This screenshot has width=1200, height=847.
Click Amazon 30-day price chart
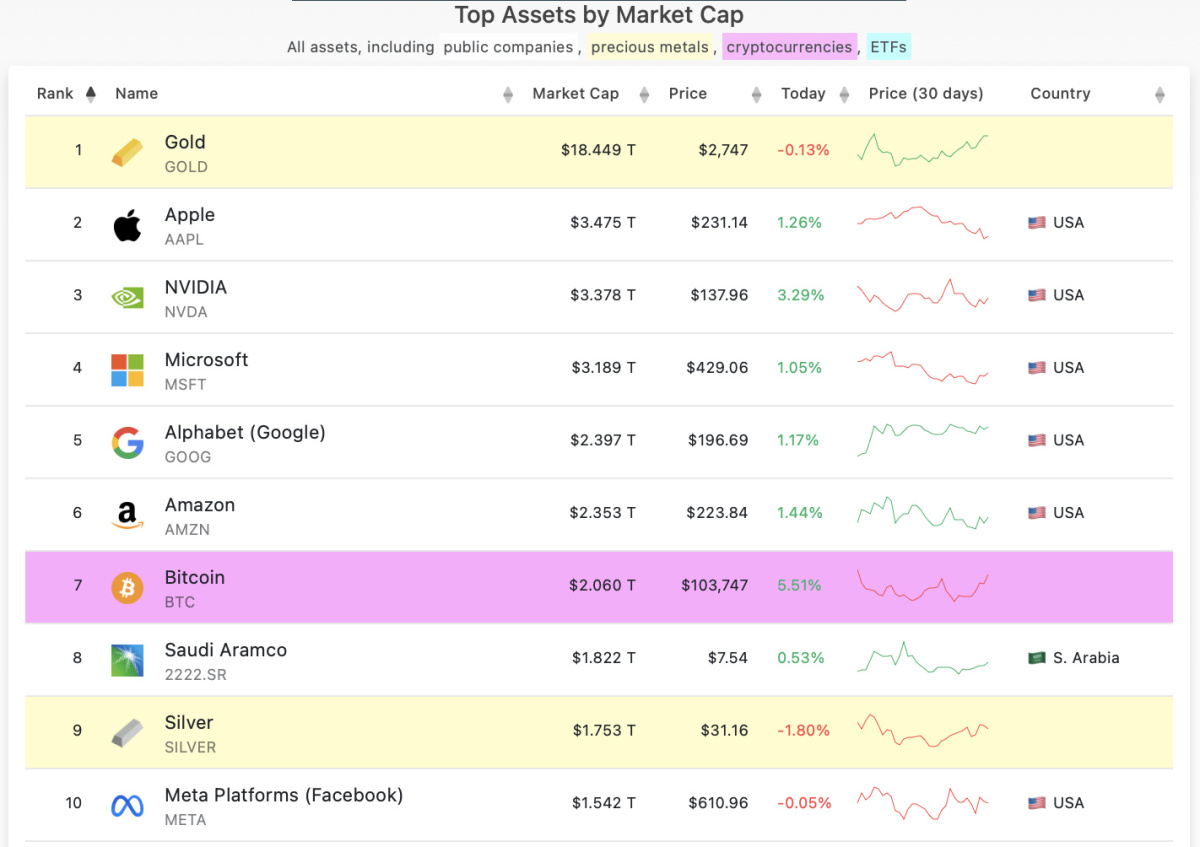coord(923,512)
